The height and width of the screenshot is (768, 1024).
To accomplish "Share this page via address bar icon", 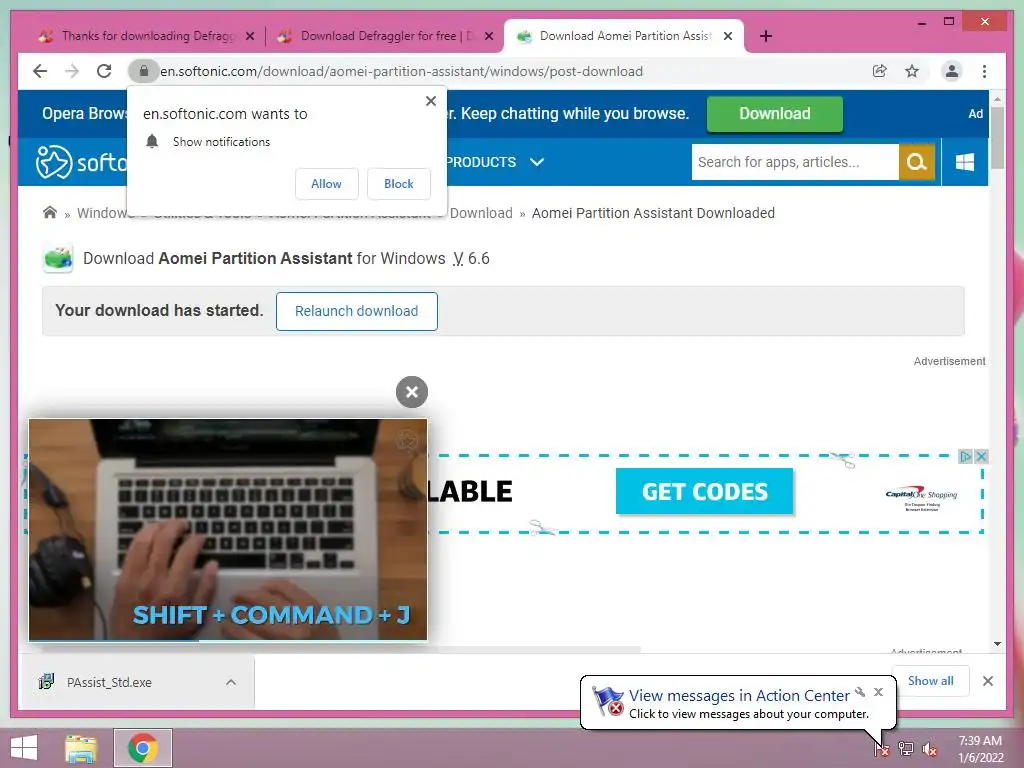I will coord(880,71).
